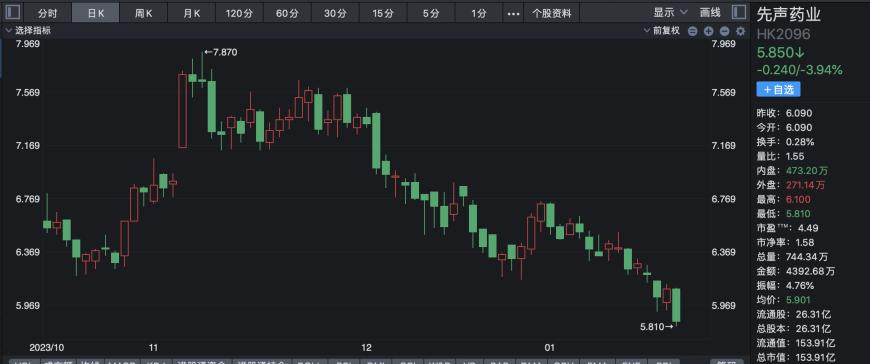Screen dimensions: 870x364
Task: Open the 前复权 adjustment dropdown
Action: 662,31
